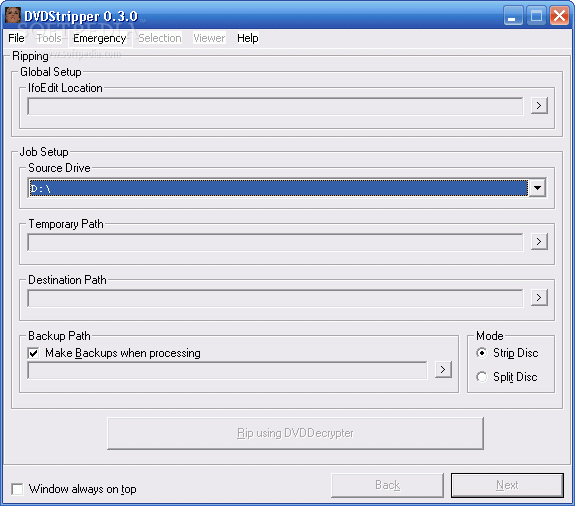The image size is (575, 506).
Task: Select the D:\ Source Drive combo box
Action: (x=287, y=188)
